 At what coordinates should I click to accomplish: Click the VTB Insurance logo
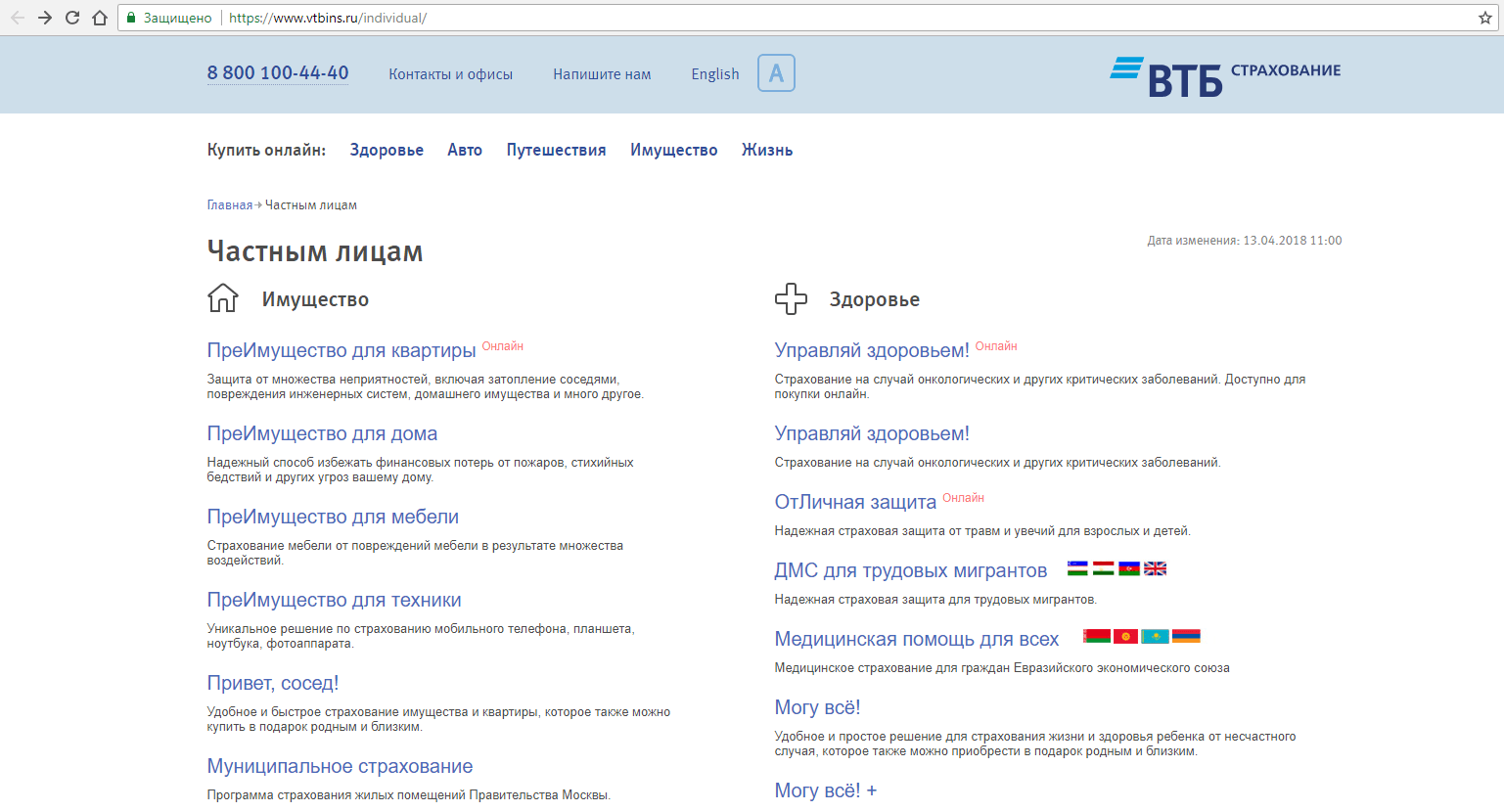point(1225,76)
